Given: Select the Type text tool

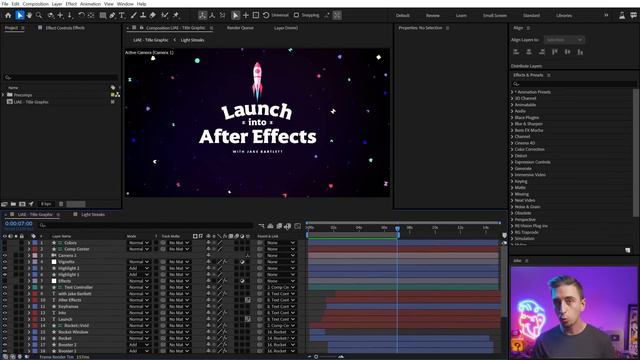Looking at the screenshot, I should click(x=122, y=16).
